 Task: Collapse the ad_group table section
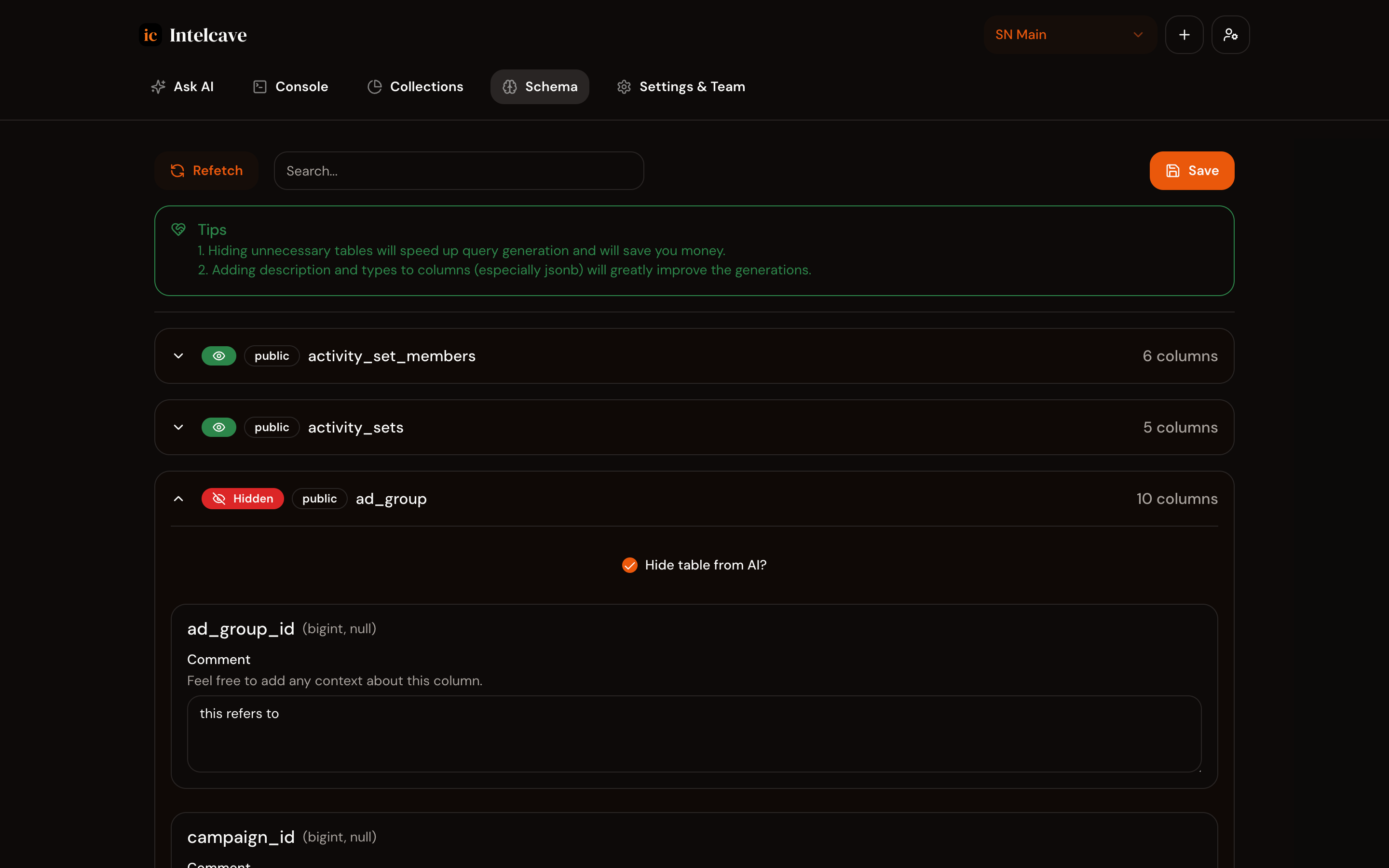(x=178, y=499)
